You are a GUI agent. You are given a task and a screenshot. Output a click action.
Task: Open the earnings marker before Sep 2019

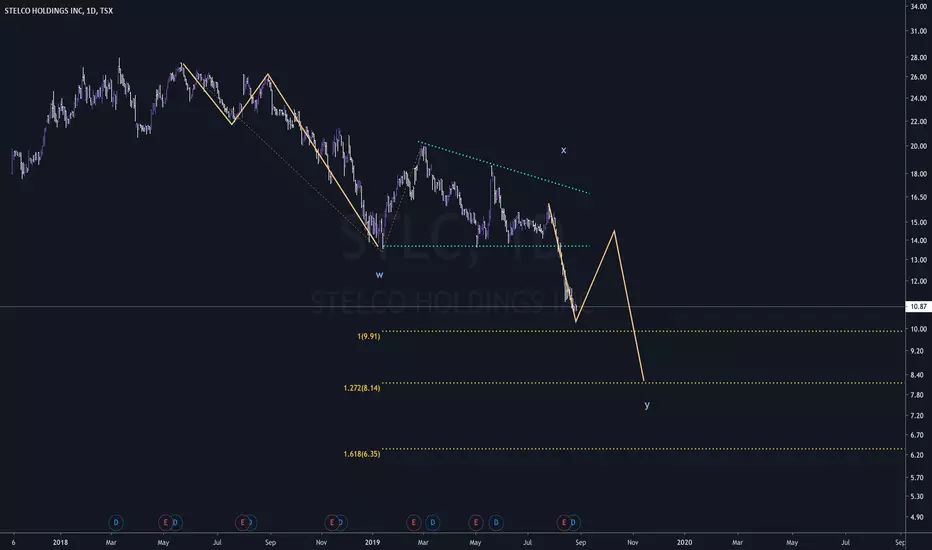(x=563, y=523)
